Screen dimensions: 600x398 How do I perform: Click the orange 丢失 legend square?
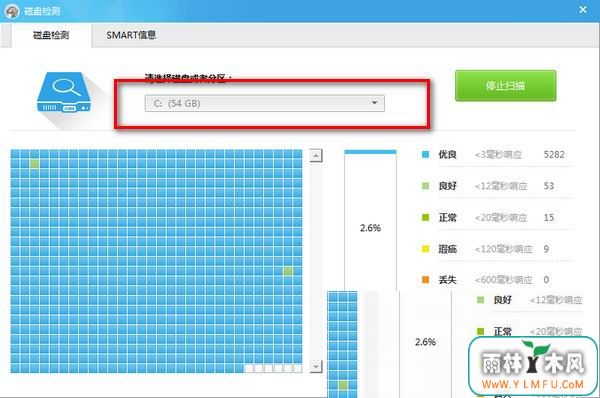click(x=425, y=280)
